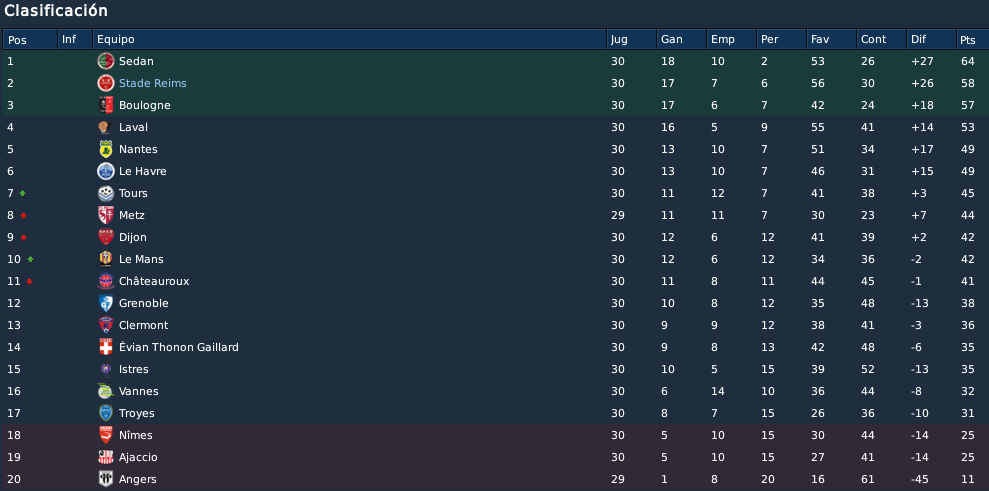This screenshot has height=491, width=989.
Task: Click the Stade Reims club badge
Action: tap(105, 83)
